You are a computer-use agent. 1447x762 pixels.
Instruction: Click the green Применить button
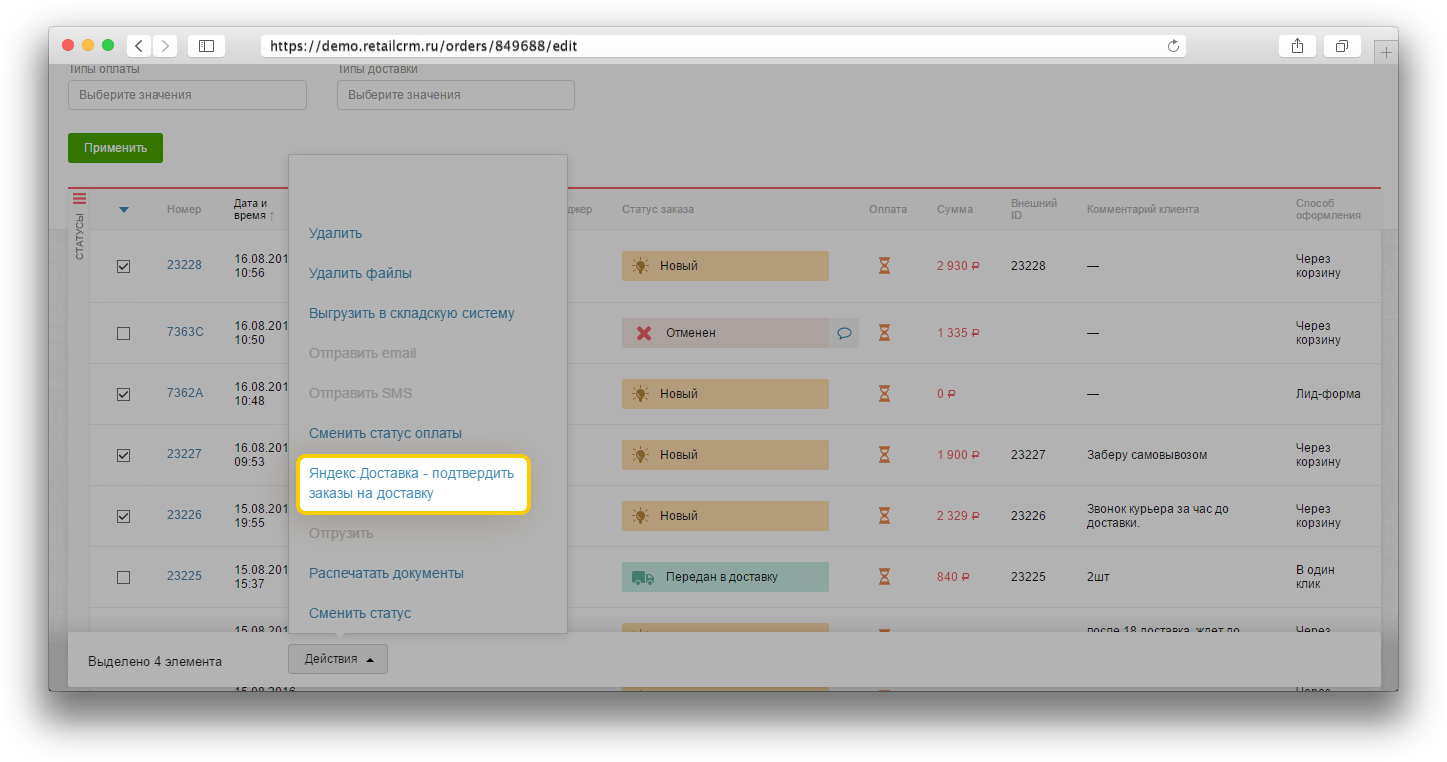click(x=115, y=148)
